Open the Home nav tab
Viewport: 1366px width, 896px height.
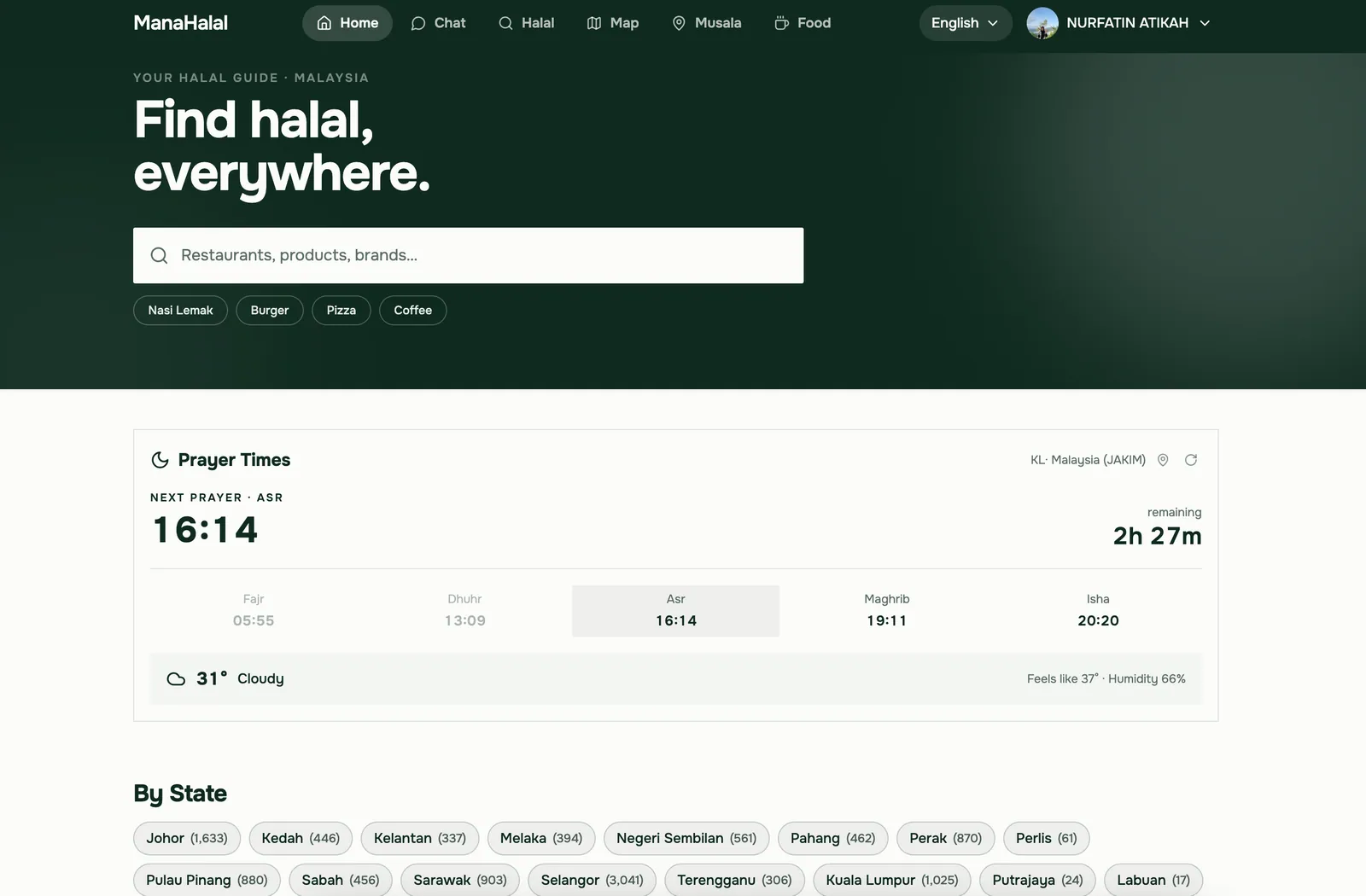tap(347, 23)
